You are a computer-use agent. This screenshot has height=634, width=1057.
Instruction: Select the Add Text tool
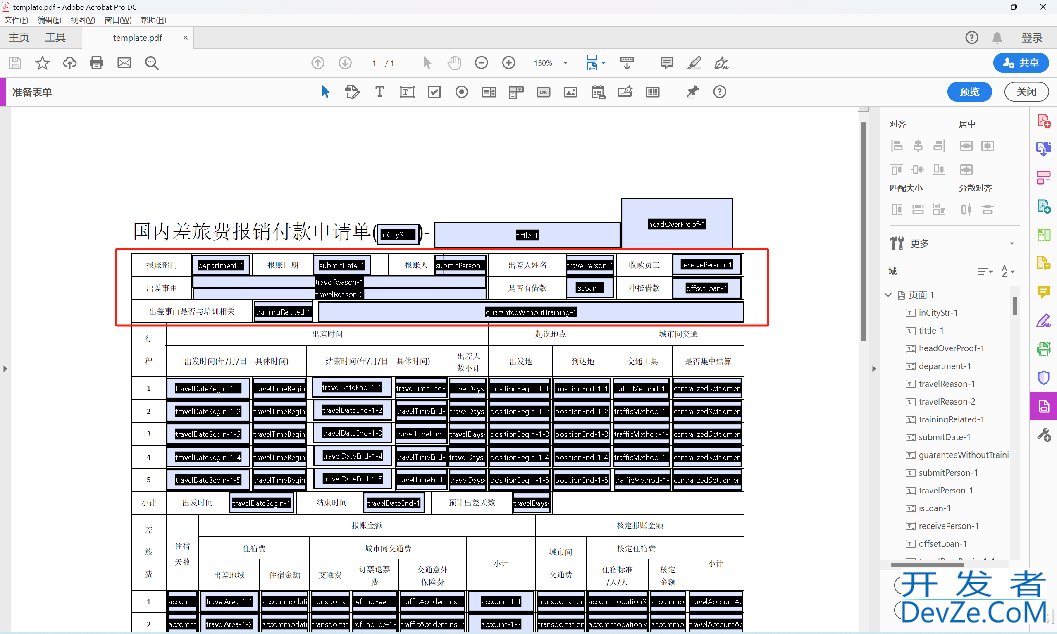click(x=380, y=92)
